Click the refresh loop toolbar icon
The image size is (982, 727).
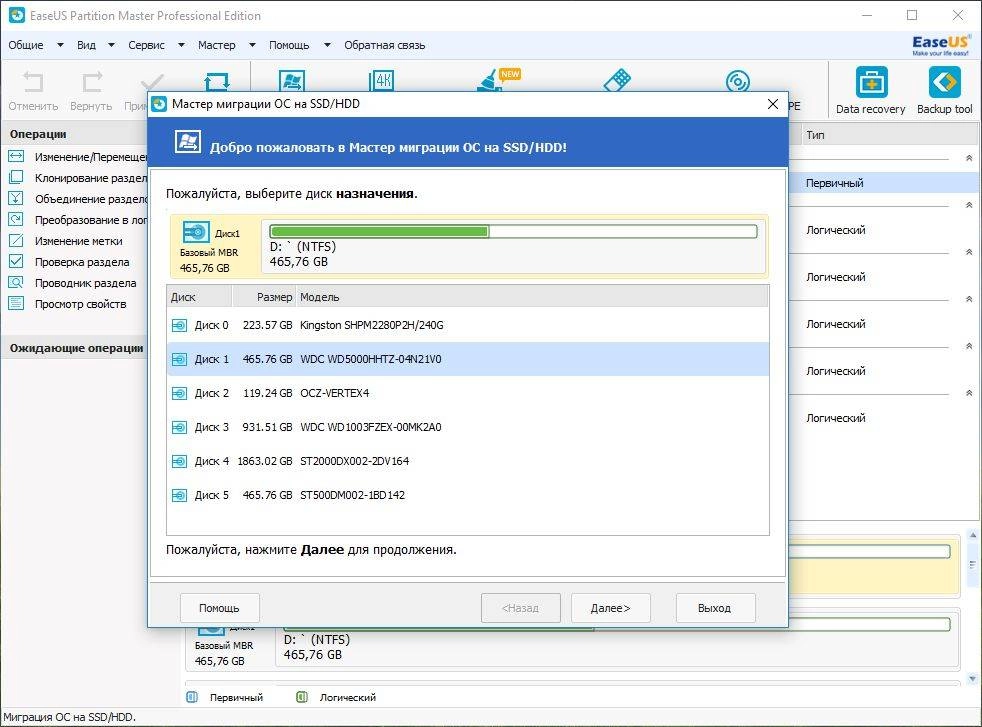coord(217,81)
